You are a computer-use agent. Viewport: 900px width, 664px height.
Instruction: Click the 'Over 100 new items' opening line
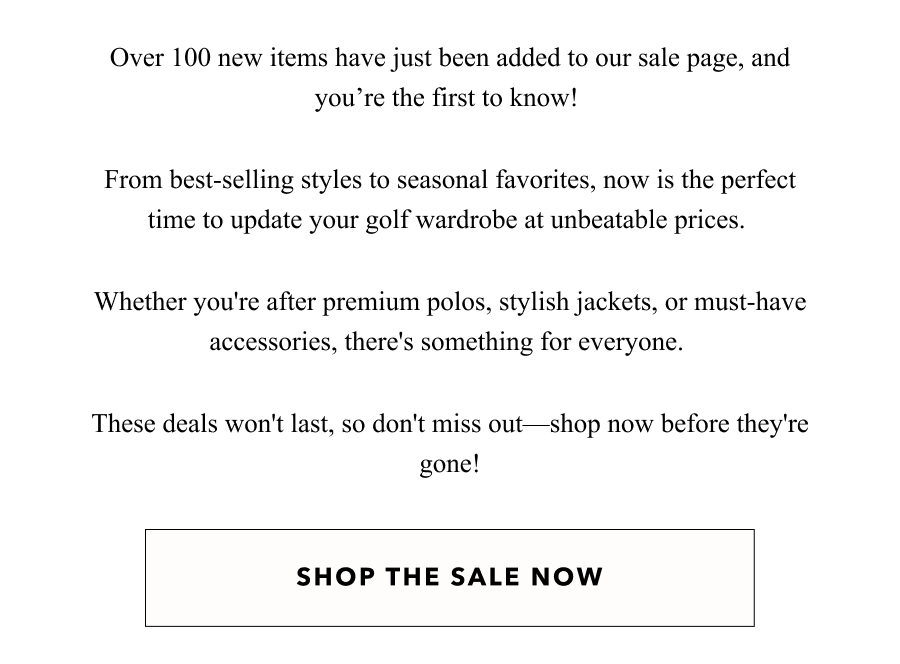coord(450,58)
